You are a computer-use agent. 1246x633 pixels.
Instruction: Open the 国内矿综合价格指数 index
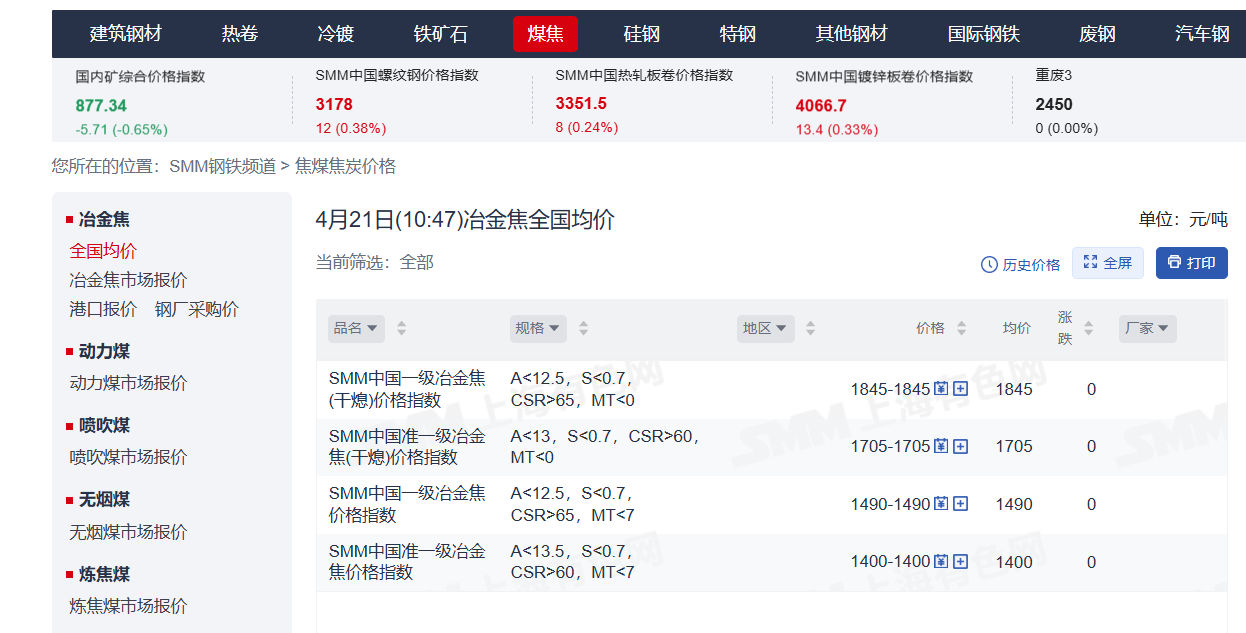(140, 76)
